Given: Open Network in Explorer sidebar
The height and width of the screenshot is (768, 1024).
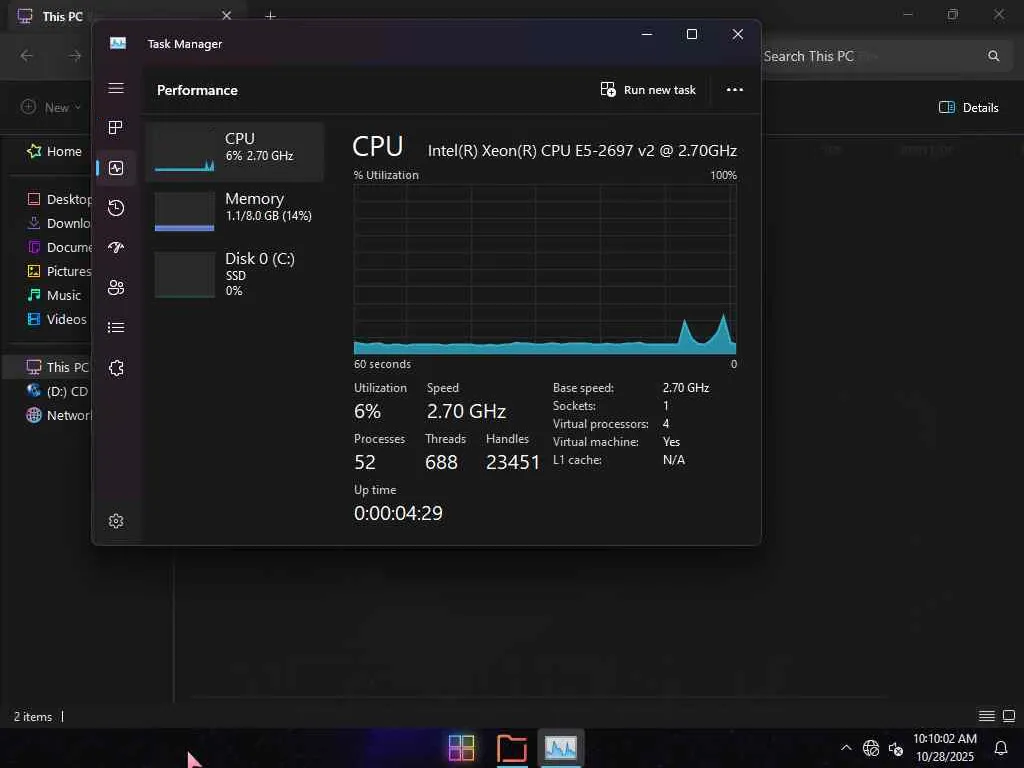Looking at the screenshot, I should click(59, 415).
